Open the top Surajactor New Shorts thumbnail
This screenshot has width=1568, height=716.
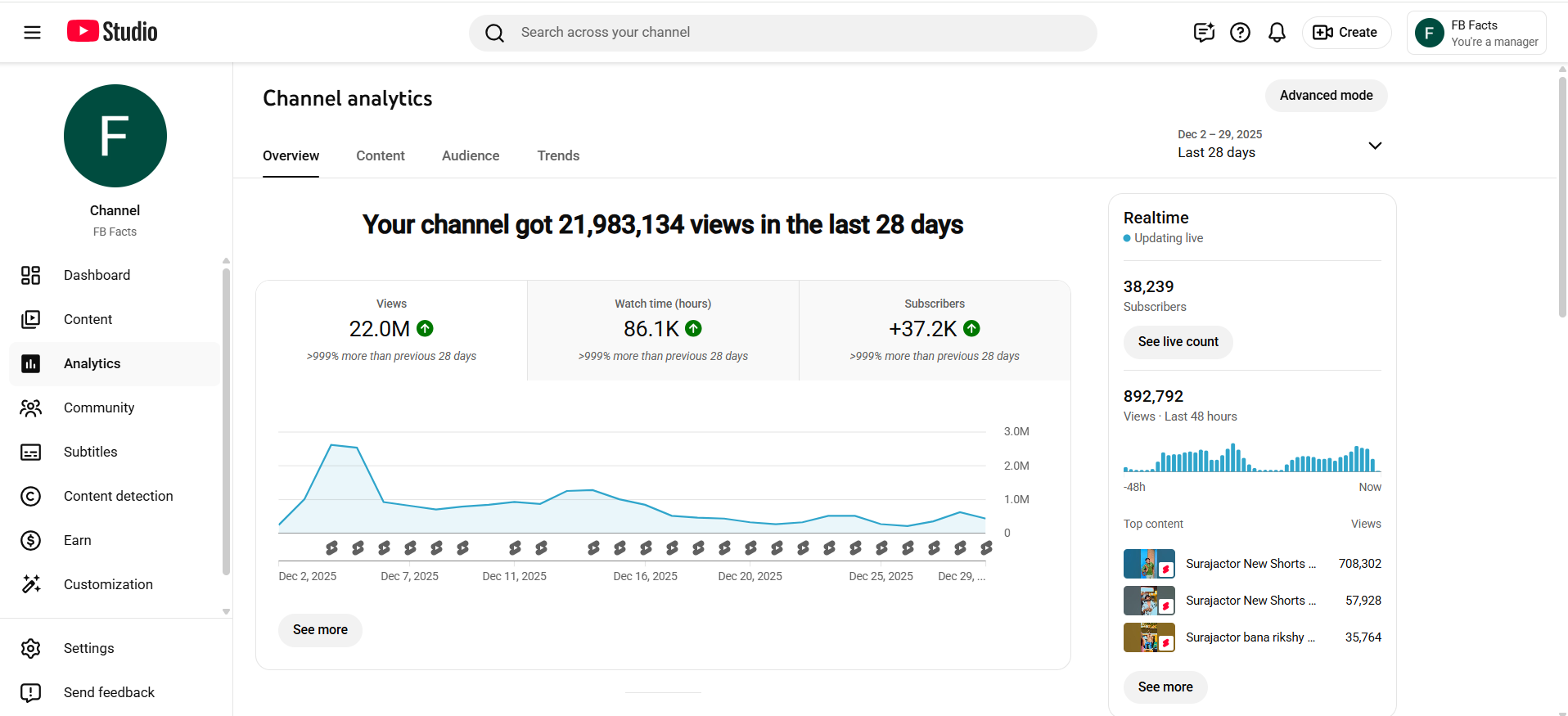[1149, 564]
